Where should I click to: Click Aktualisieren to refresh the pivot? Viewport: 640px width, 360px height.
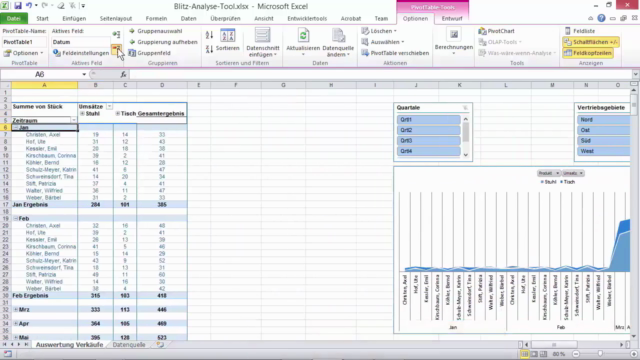click(303, 42)
